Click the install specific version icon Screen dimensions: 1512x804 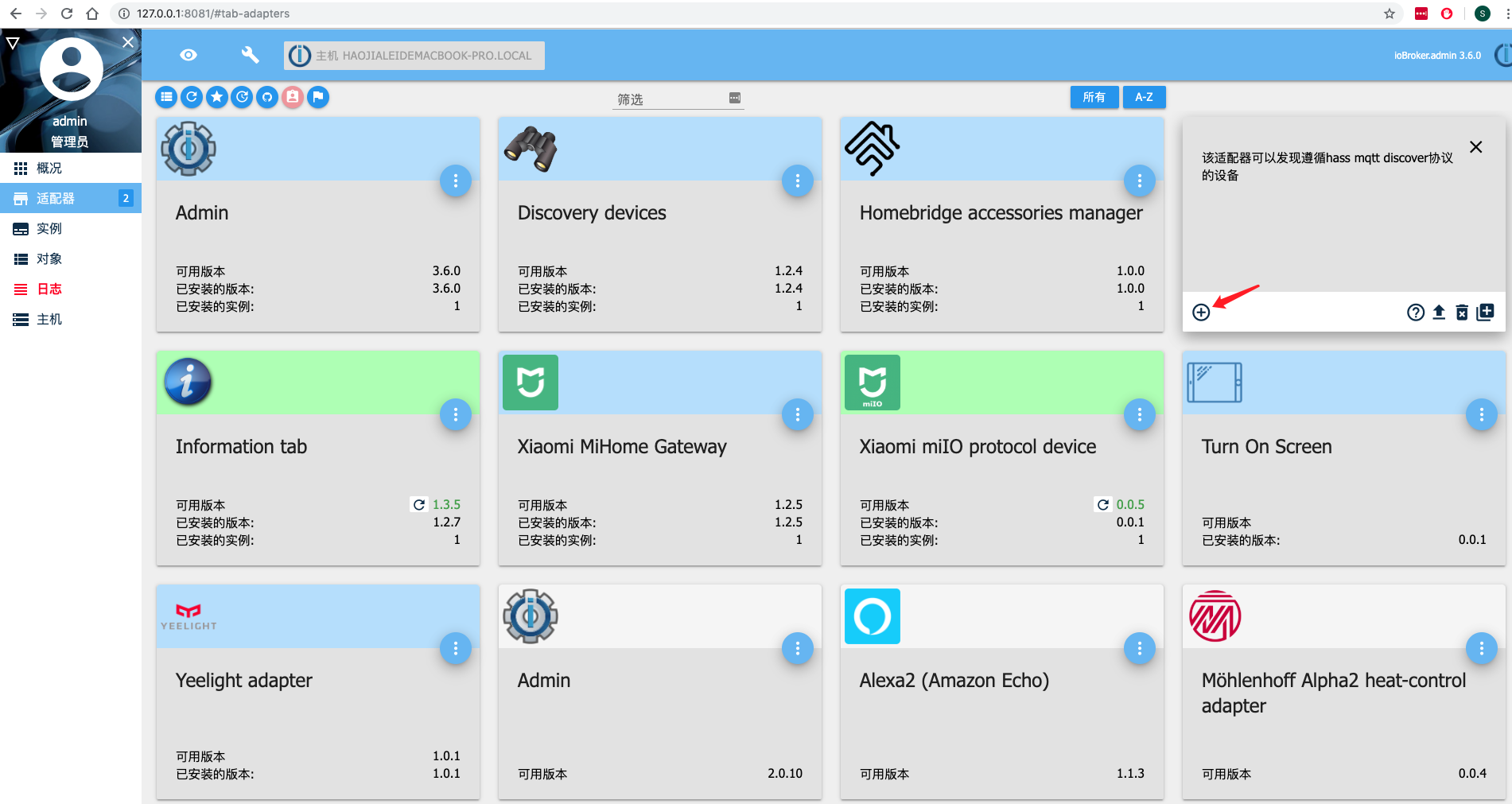[1485, 313]
